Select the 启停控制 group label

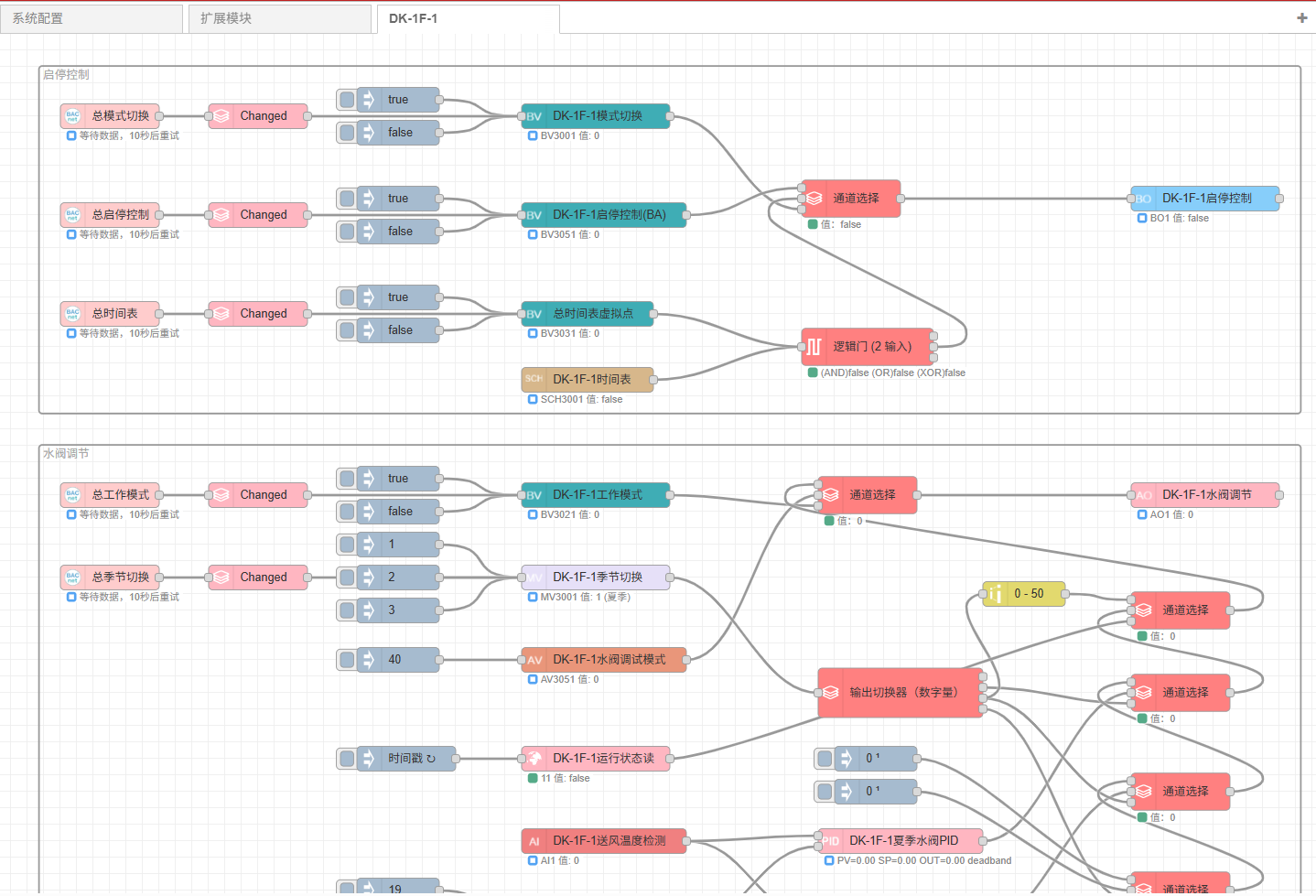point(66,75)
